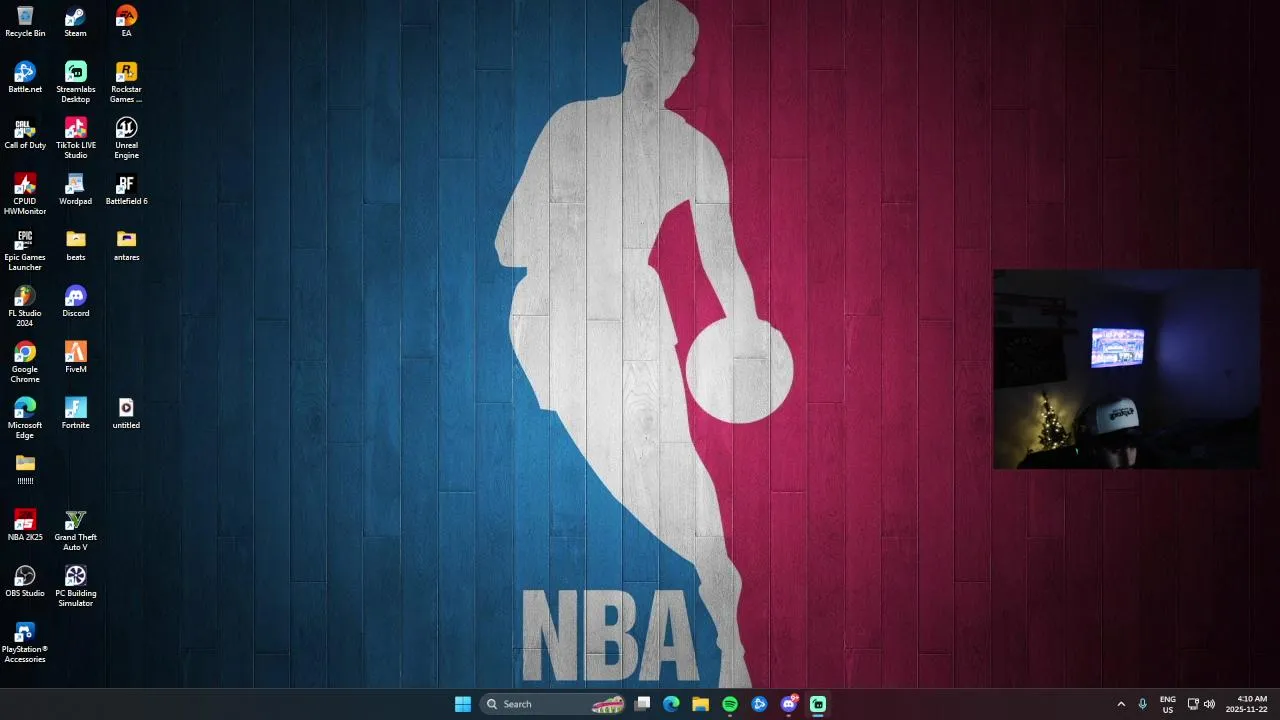The width and height of the screenshot is (1280, 720).
Task: Select the Grand Theft Auto V icon
Action: click(x=75, y=530)
